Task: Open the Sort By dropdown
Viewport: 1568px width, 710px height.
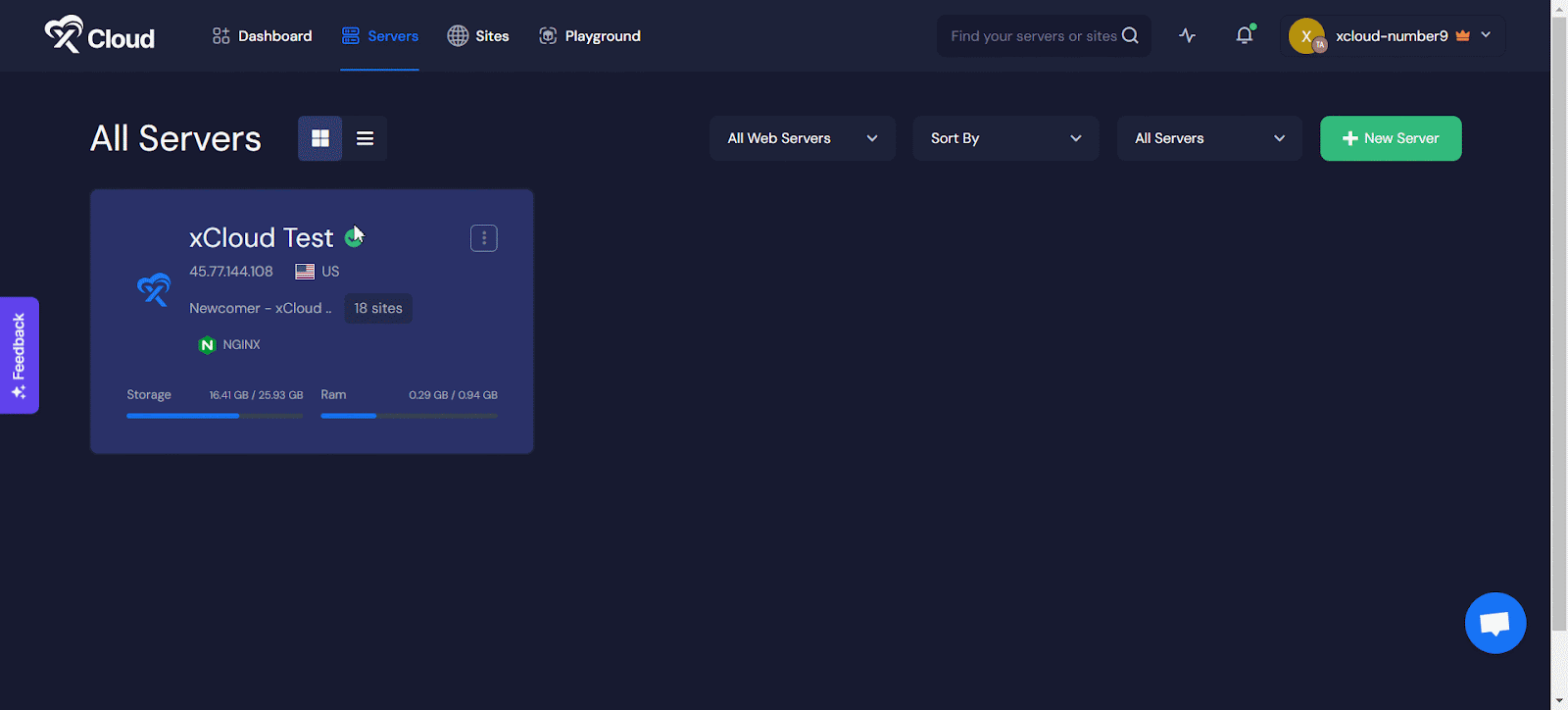Action: coord(1005,138)
